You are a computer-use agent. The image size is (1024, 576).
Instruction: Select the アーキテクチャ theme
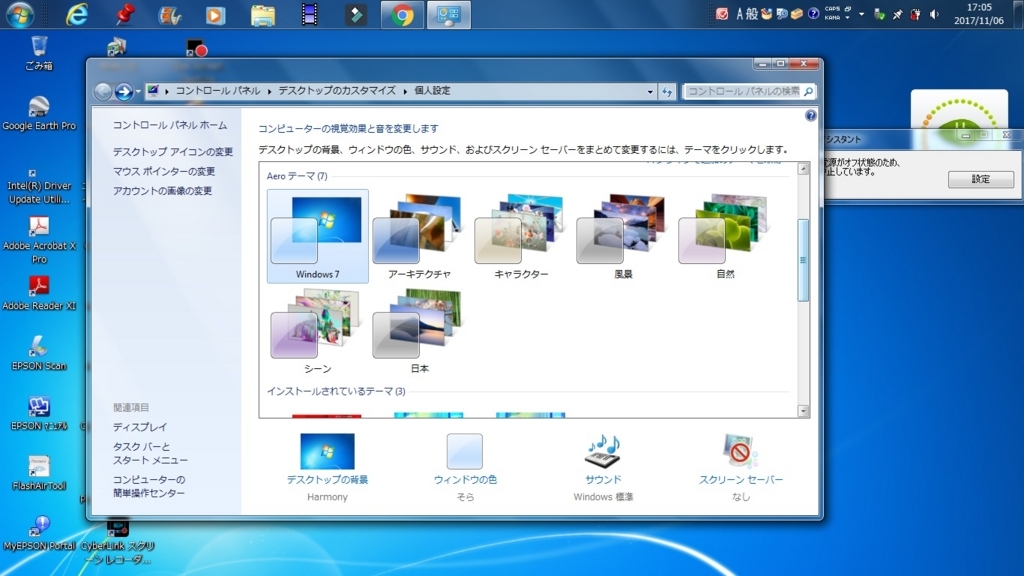(419, 236)
